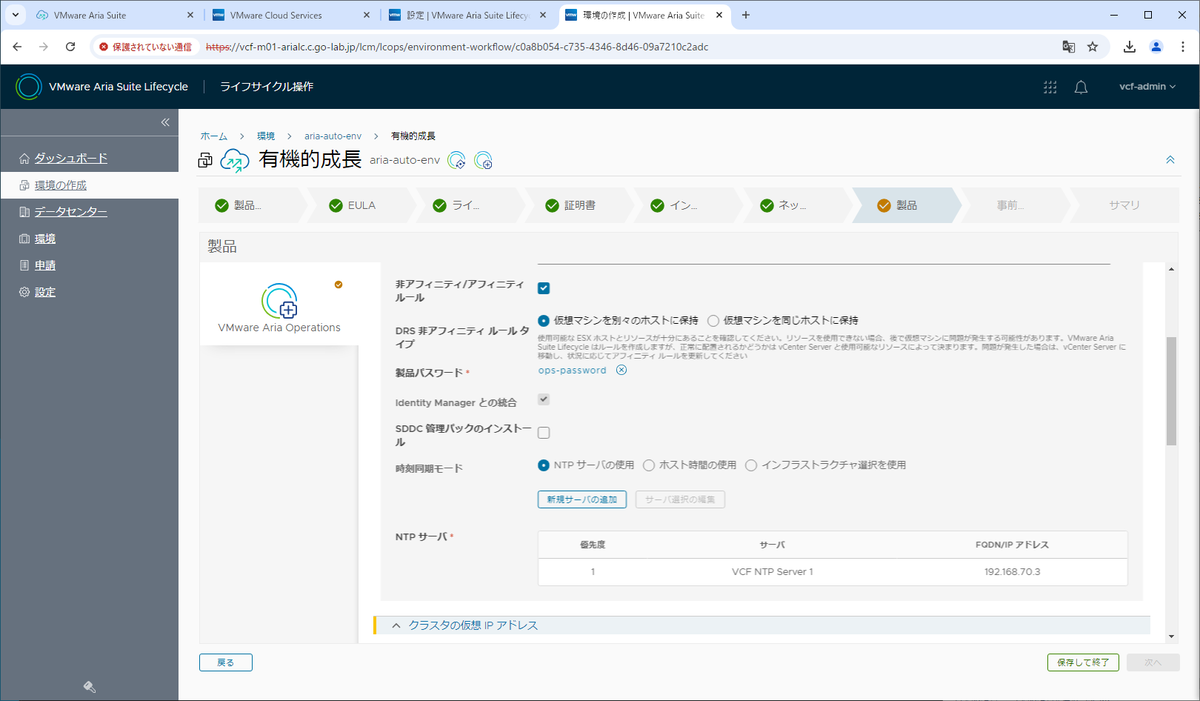Select the current 製品 wizard step
Viewport: 1200px width, 701px height.
tap(905, 205)
